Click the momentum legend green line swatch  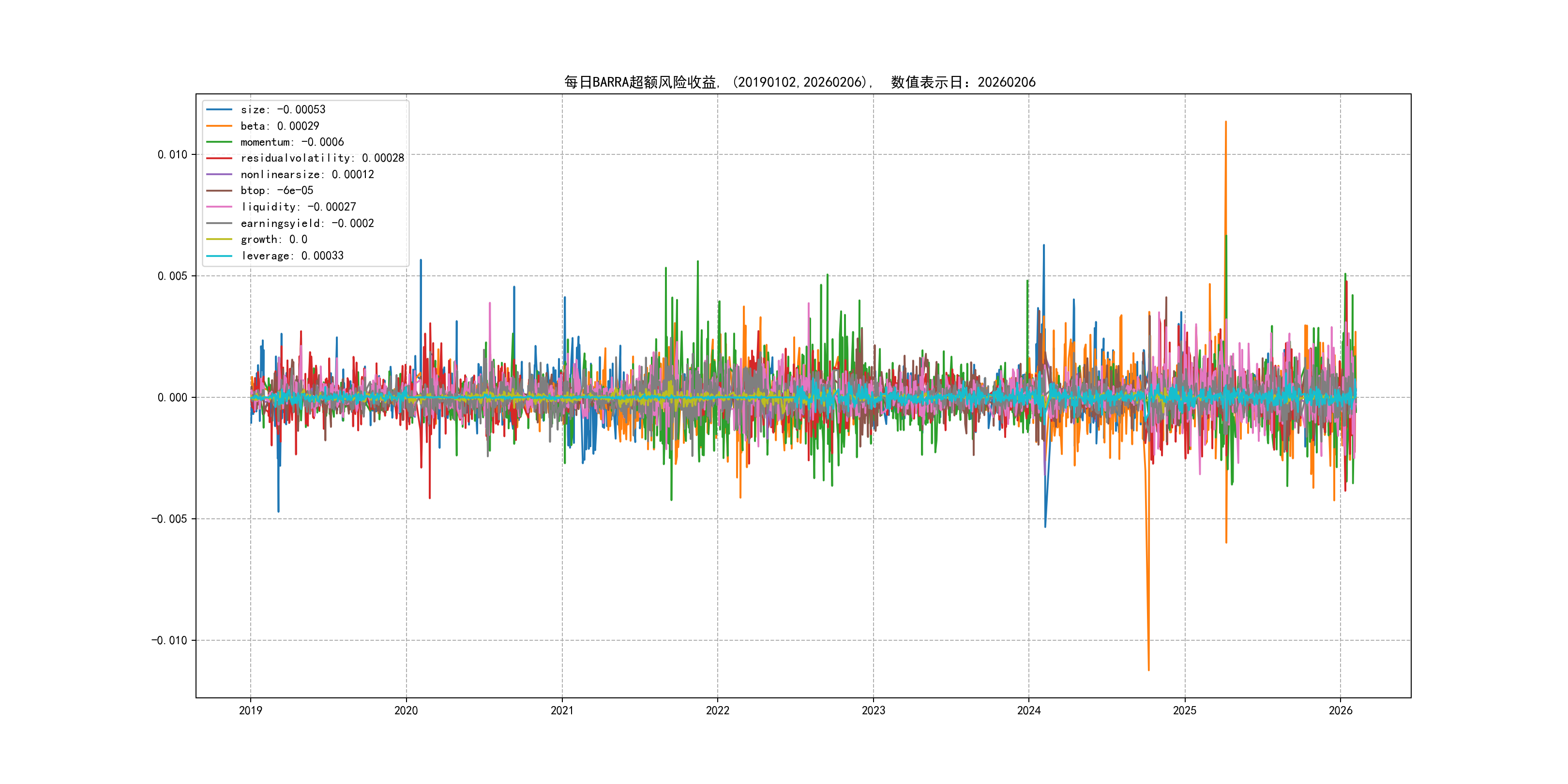[219, 142]
